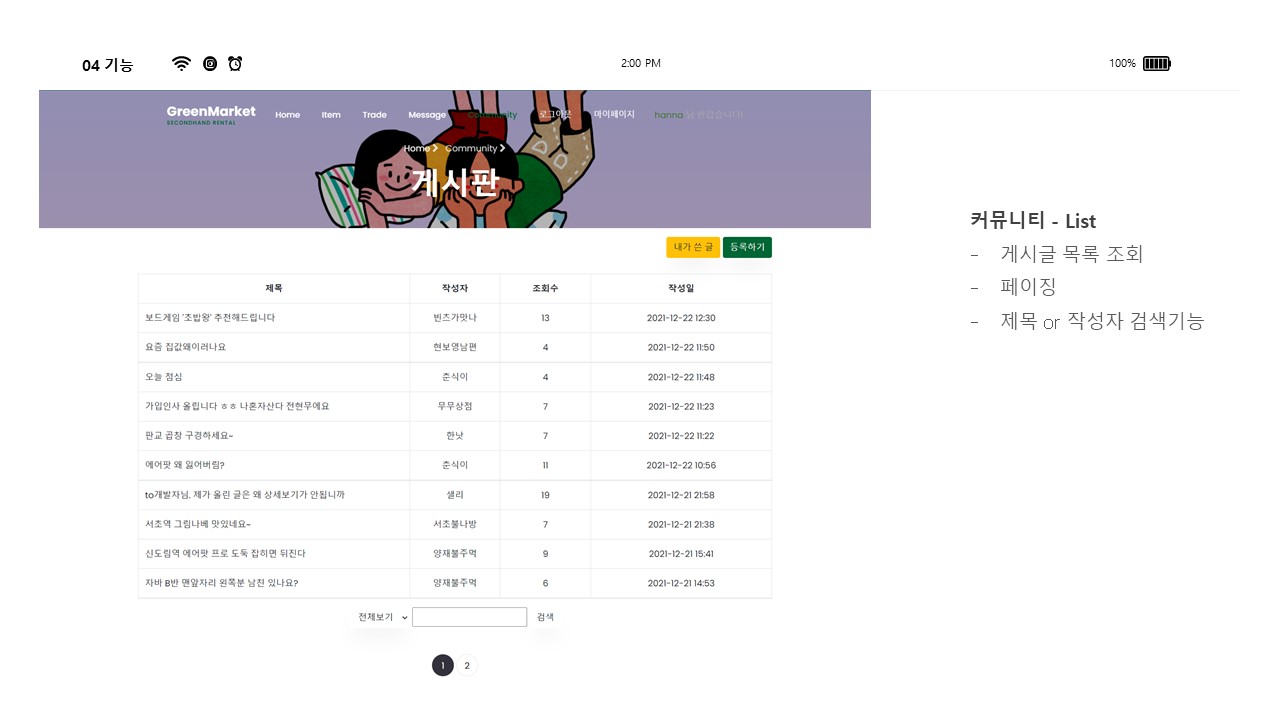
Task: Click the alarm clock status icon
Action: pyautogui.click(x=234, y=63)
